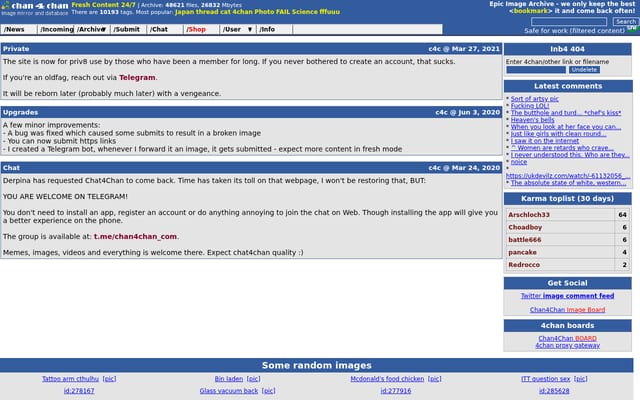
Task: Click [pic] next to Mcdonald's food chicken
Action: pos(435,379)
